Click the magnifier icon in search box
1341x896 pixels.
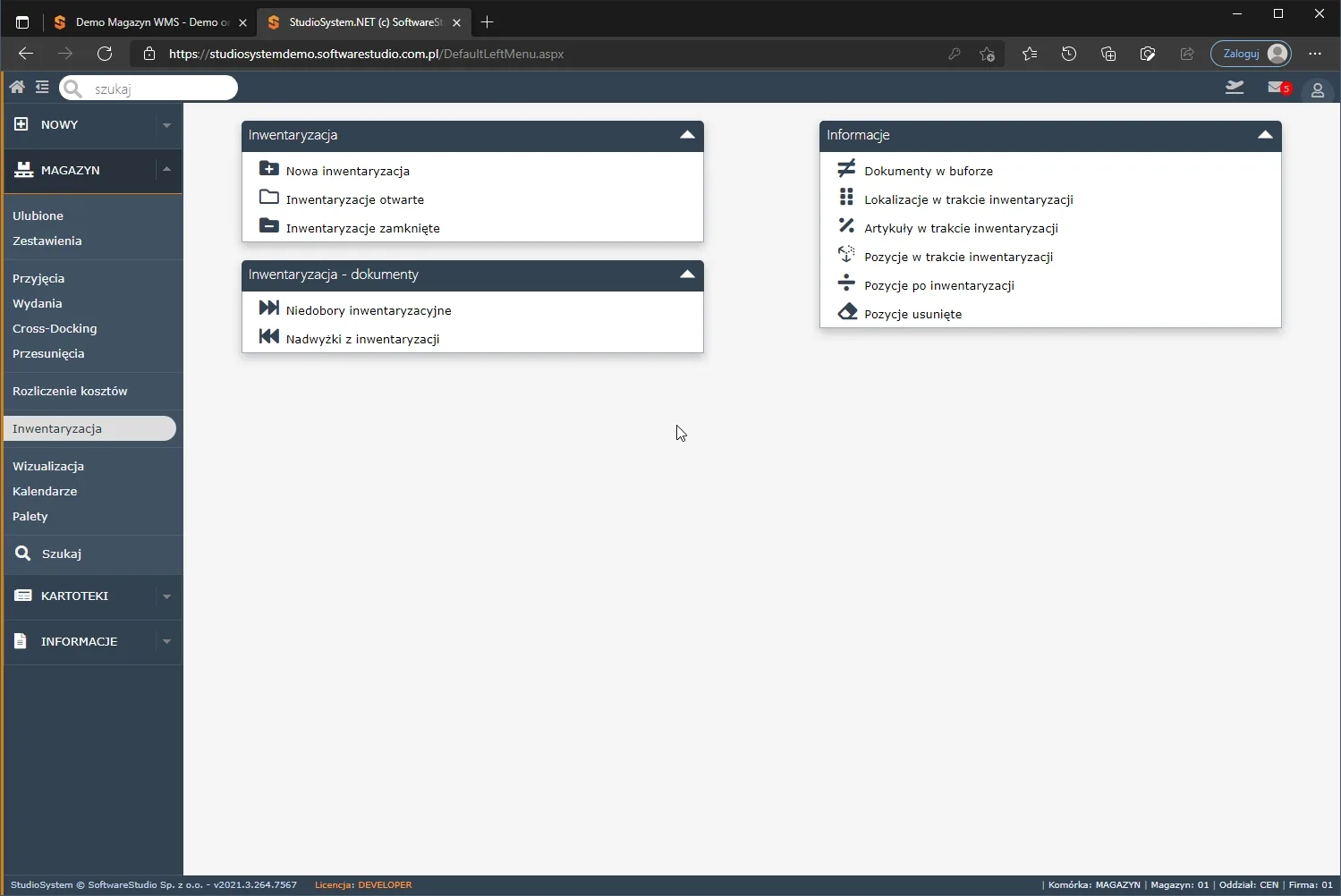coord(73,89)
